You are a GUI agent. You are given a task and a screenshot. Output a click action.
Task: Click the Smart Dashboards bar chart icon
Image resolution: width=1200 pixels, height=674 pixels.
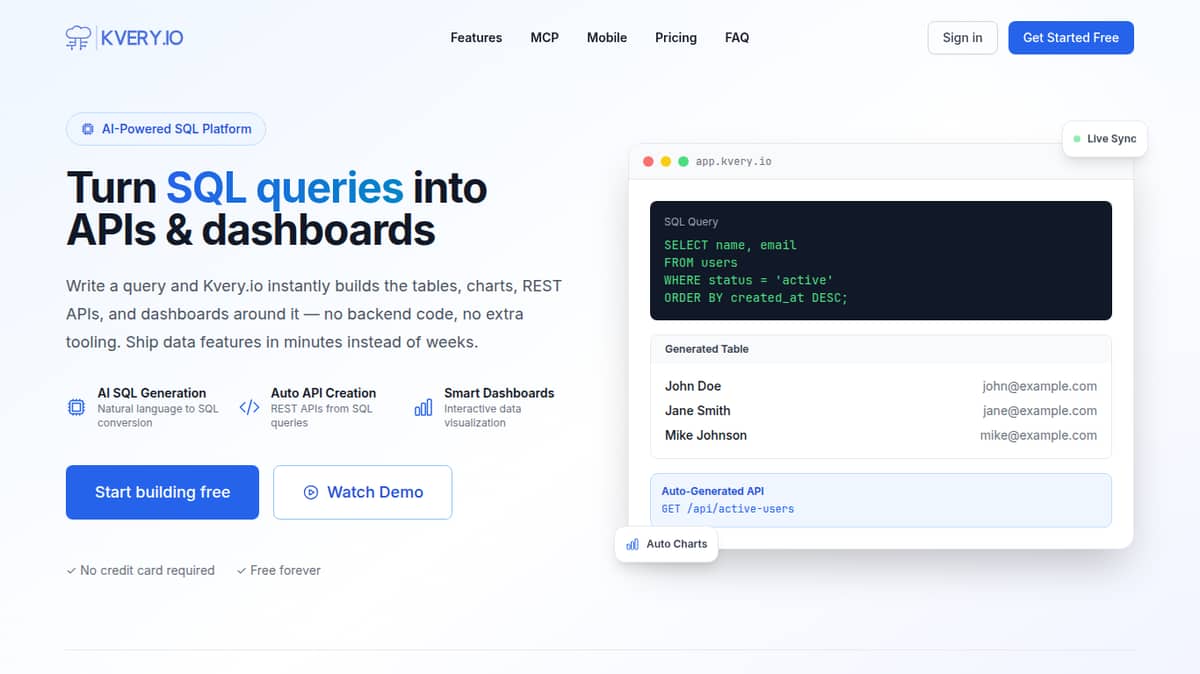423,407
